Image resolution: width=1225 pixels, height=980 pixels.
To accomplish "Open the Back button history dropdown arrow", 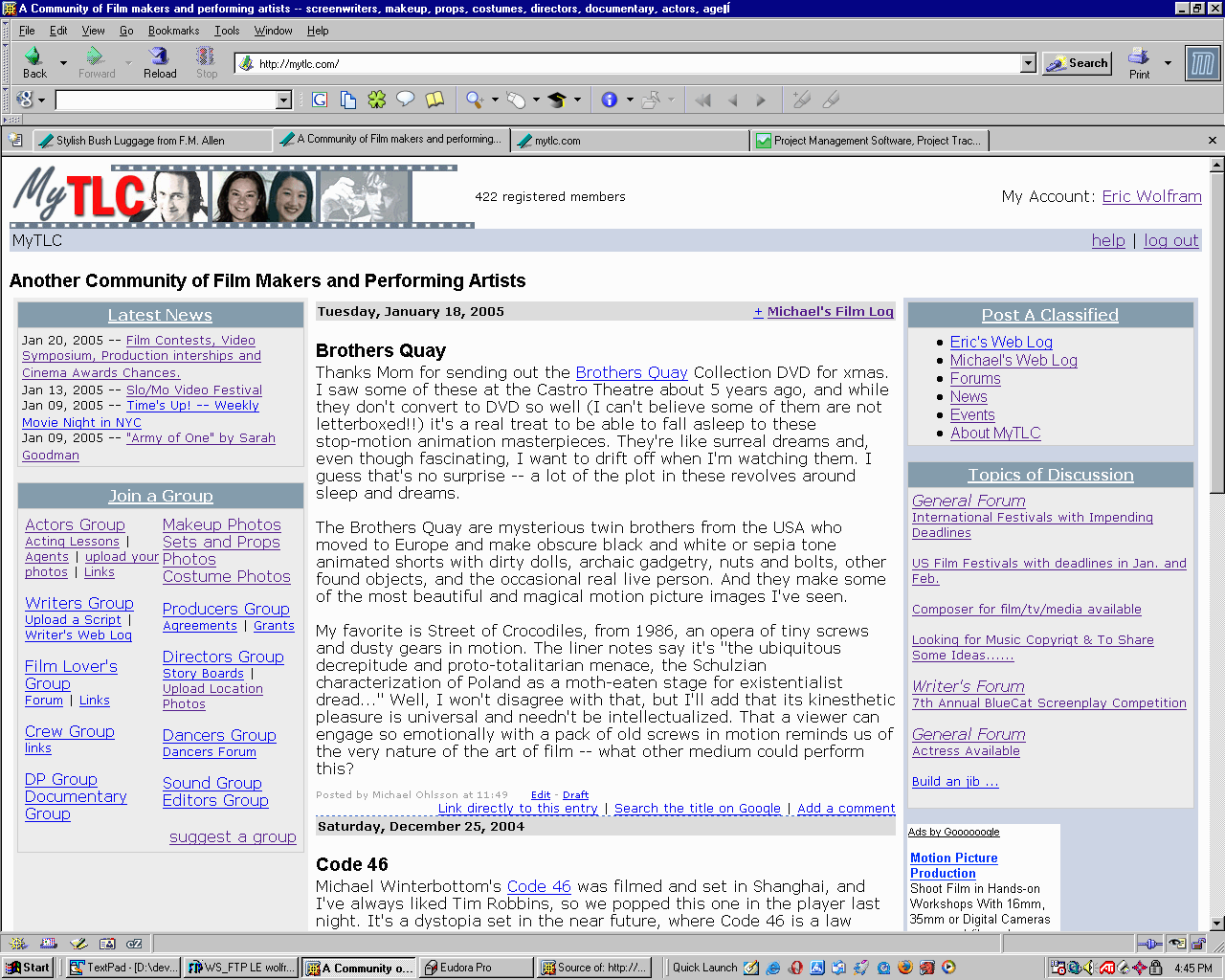I will [x=63, y=63].
